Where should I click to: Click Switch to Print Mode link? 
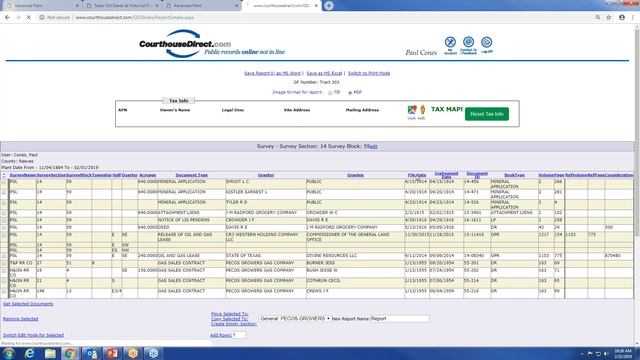369,73
